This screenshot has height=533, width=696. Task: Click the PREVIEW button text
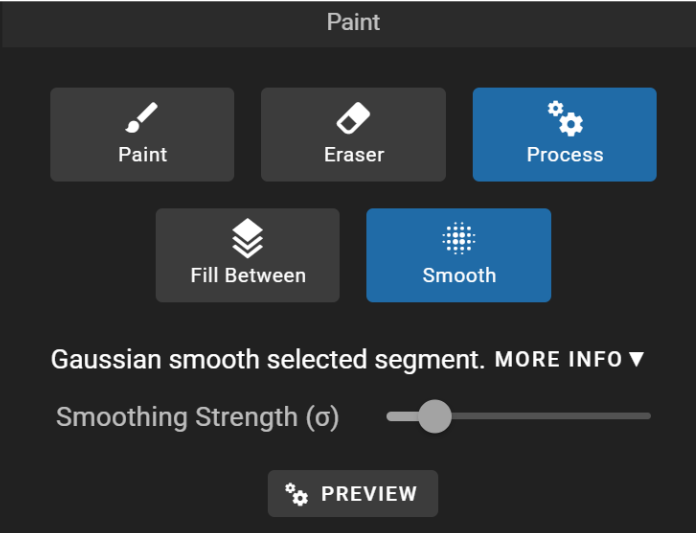click(369, 494)
